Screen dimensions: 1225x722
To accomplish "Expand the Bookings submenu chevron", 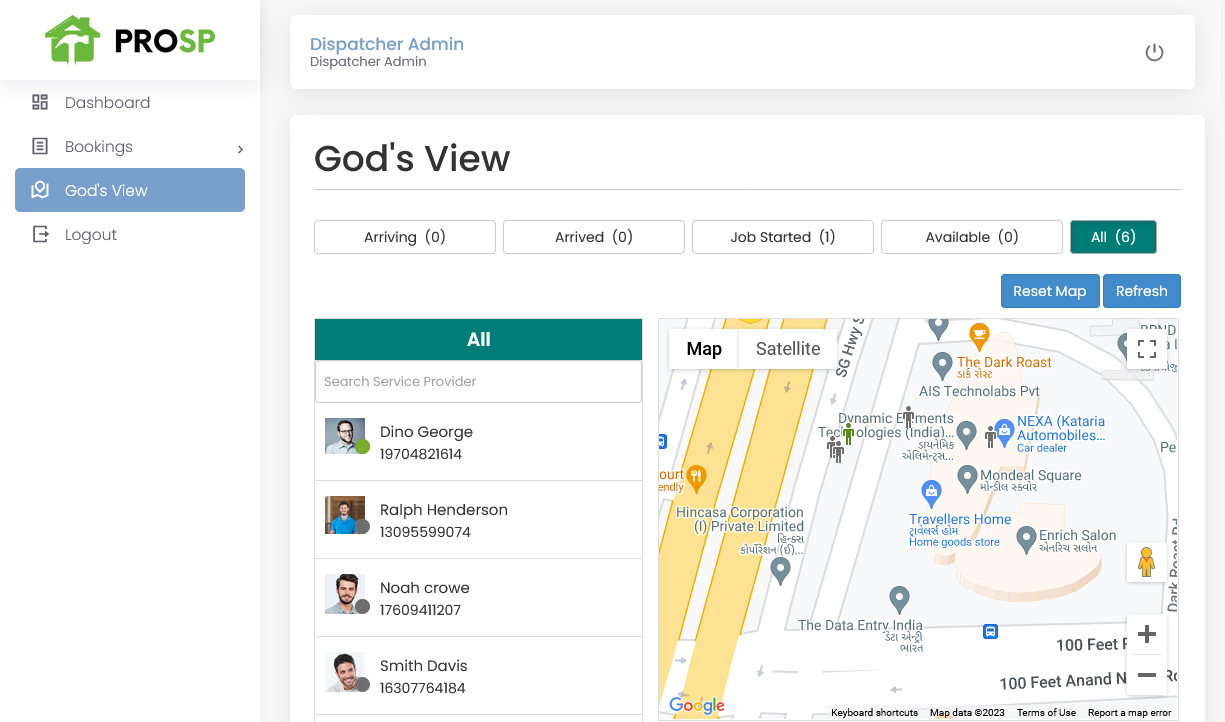I will coord(240,149).
